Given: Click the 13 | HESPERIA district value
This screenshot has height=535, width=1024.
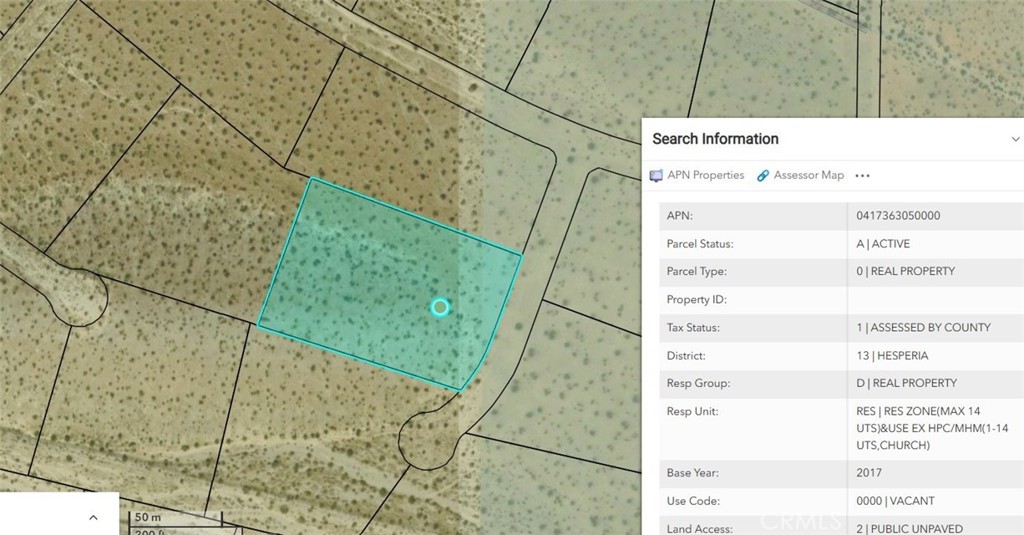Looking at the screenshot, I should click(x=892, y=356).
